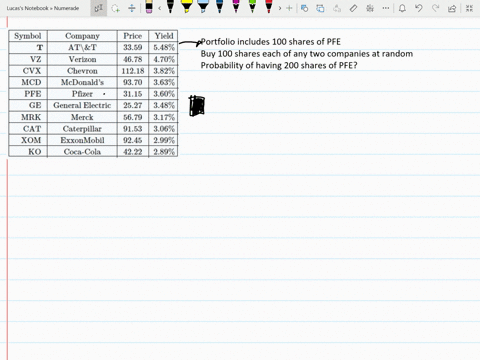
Task: Click the yield cell '2.89%'
Action: [163, 152]
